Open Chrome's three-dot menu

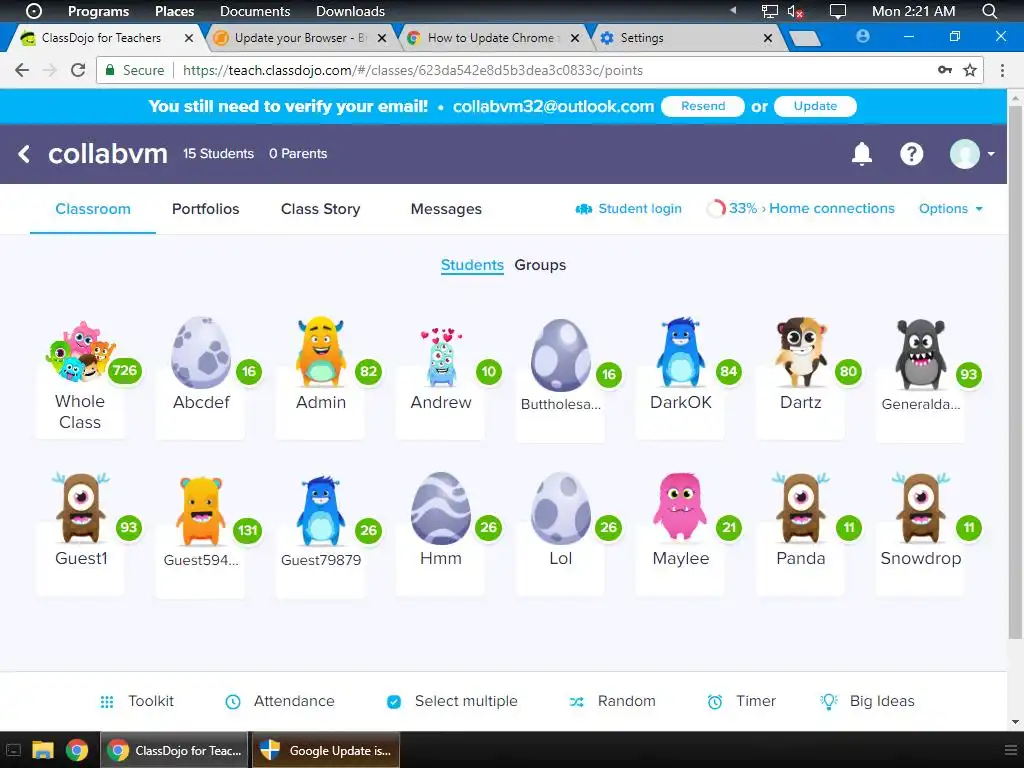1002,70
